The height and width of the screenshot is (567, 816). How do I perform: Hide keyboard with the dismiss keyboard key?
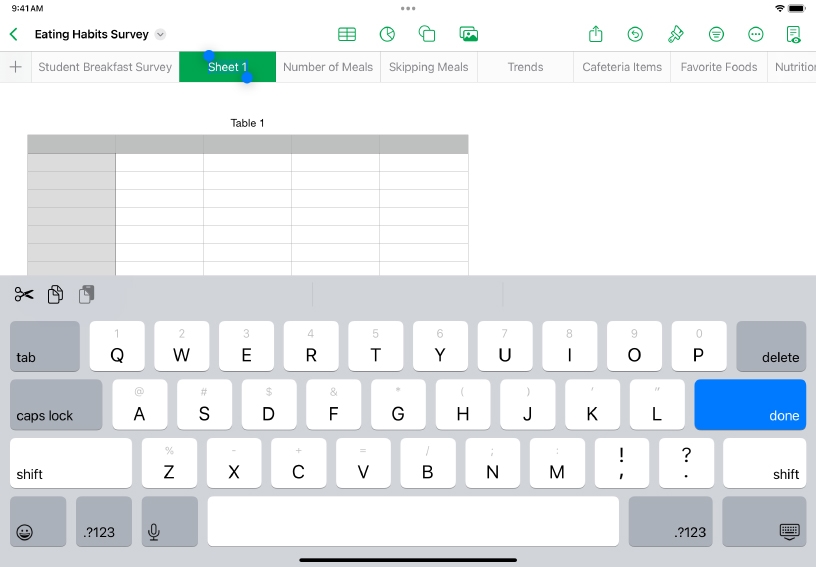tap(764, 522)
